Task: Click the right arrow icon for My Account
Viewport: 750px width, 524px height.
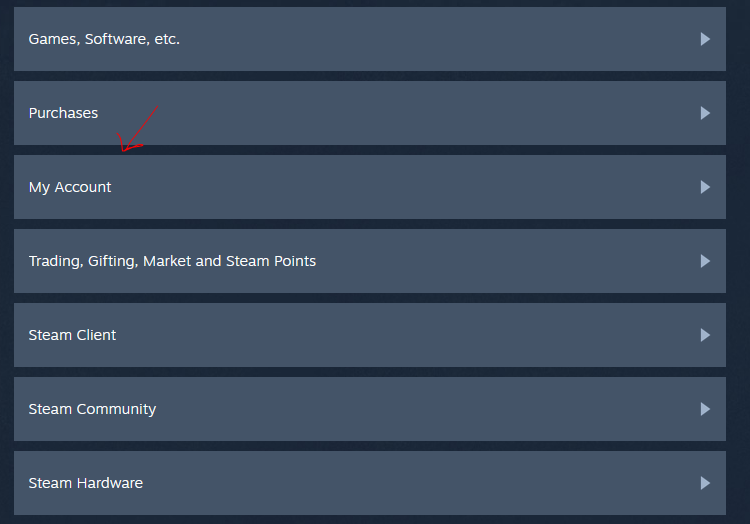Action: [x=705, y=187]
